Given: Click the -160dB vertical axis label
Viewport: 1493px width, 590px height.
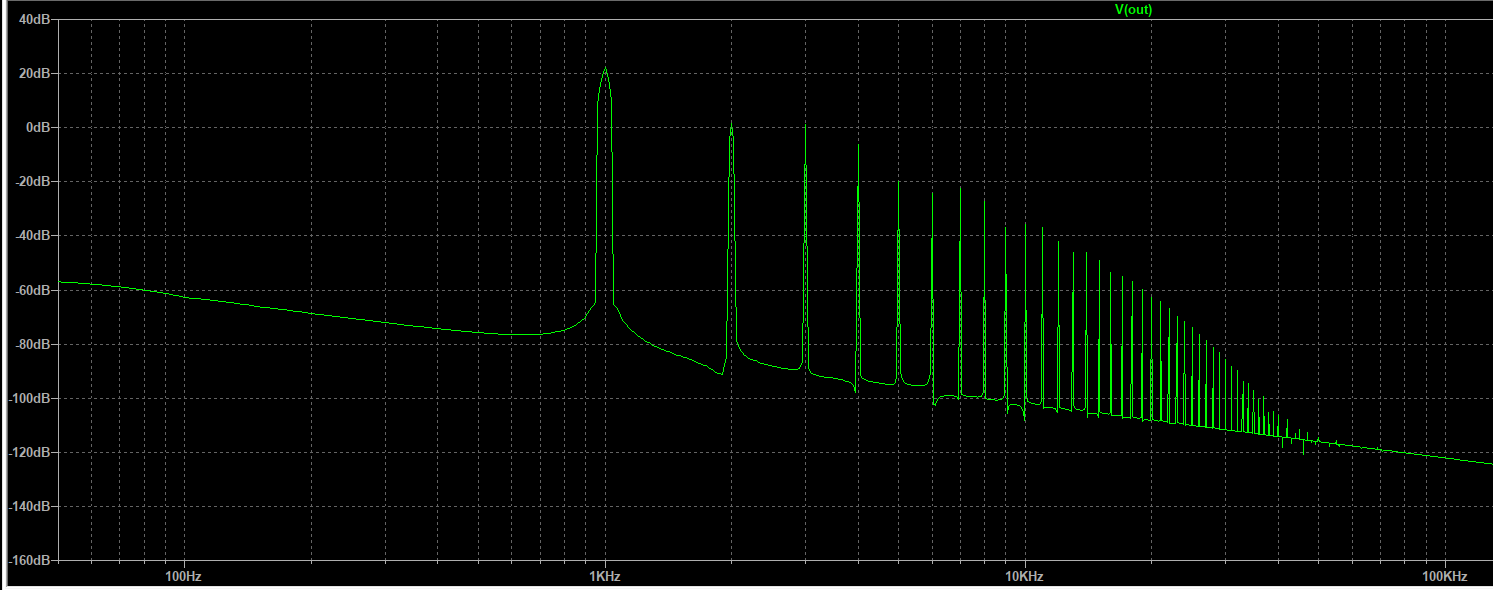Looking at the screenshot, I should click(31, 560).
